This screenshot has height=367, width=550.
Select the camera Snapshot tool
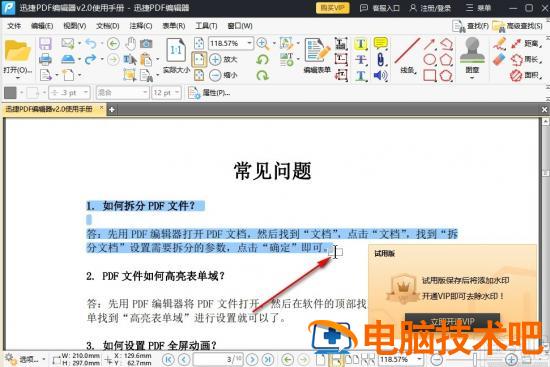click(146, 44)
